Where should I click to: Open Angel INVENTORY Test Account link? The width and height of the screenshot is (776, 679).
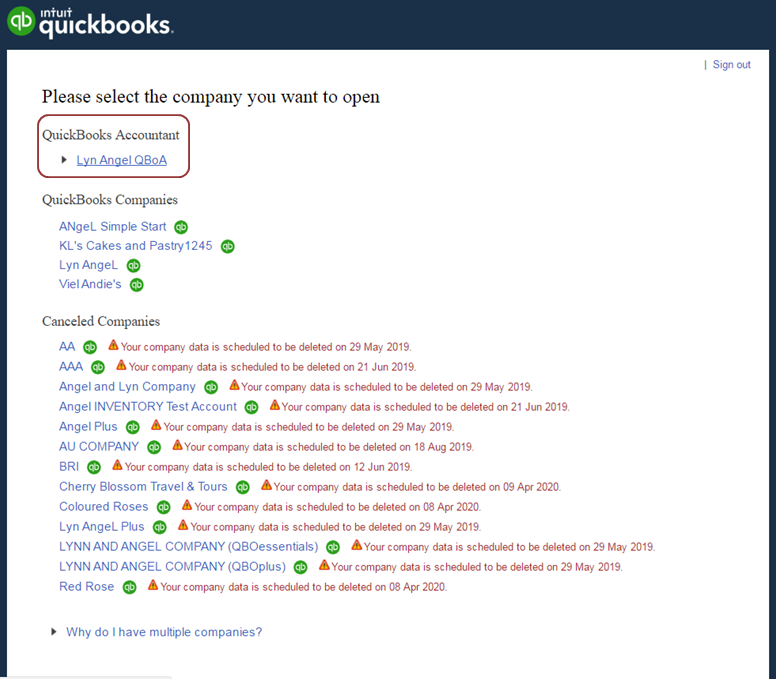click(x=148, y=407)
